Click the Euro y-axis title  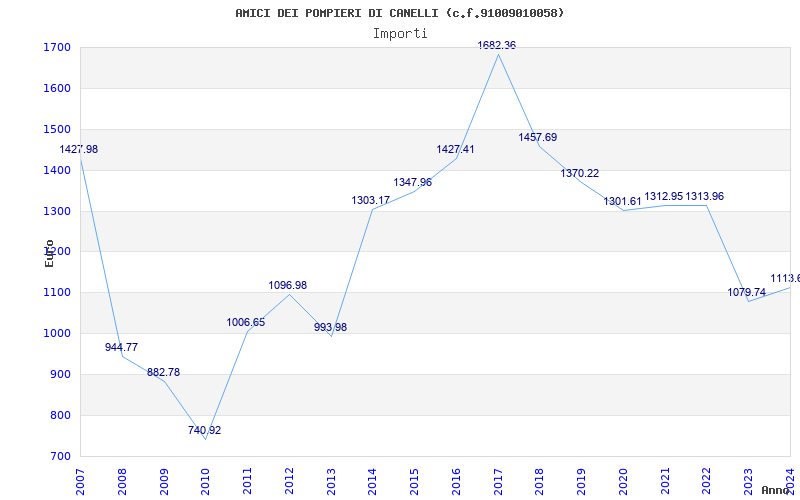[49, 253]
